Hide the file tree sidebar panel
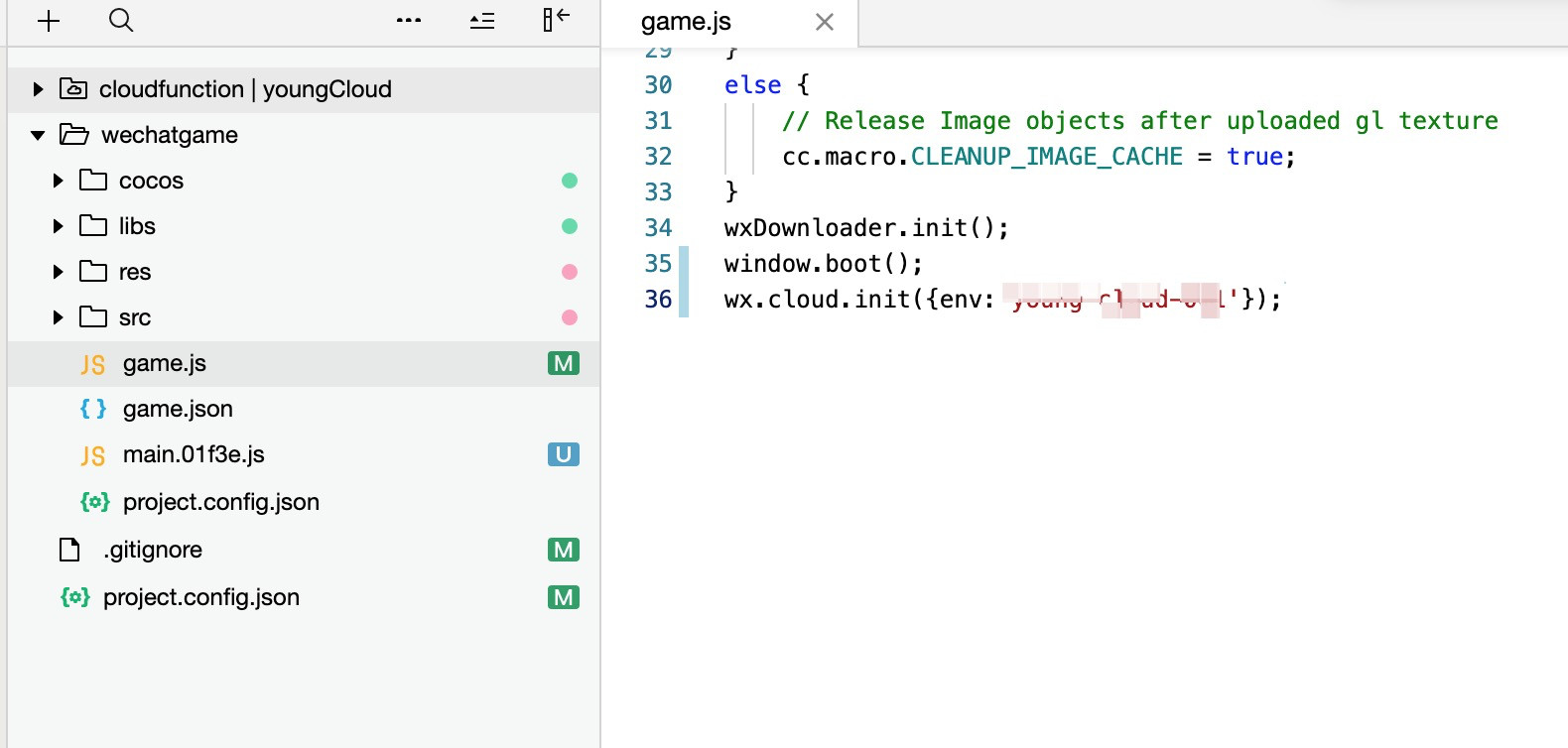This screenshot has width=1568, height=748. (x=556, y=20)
